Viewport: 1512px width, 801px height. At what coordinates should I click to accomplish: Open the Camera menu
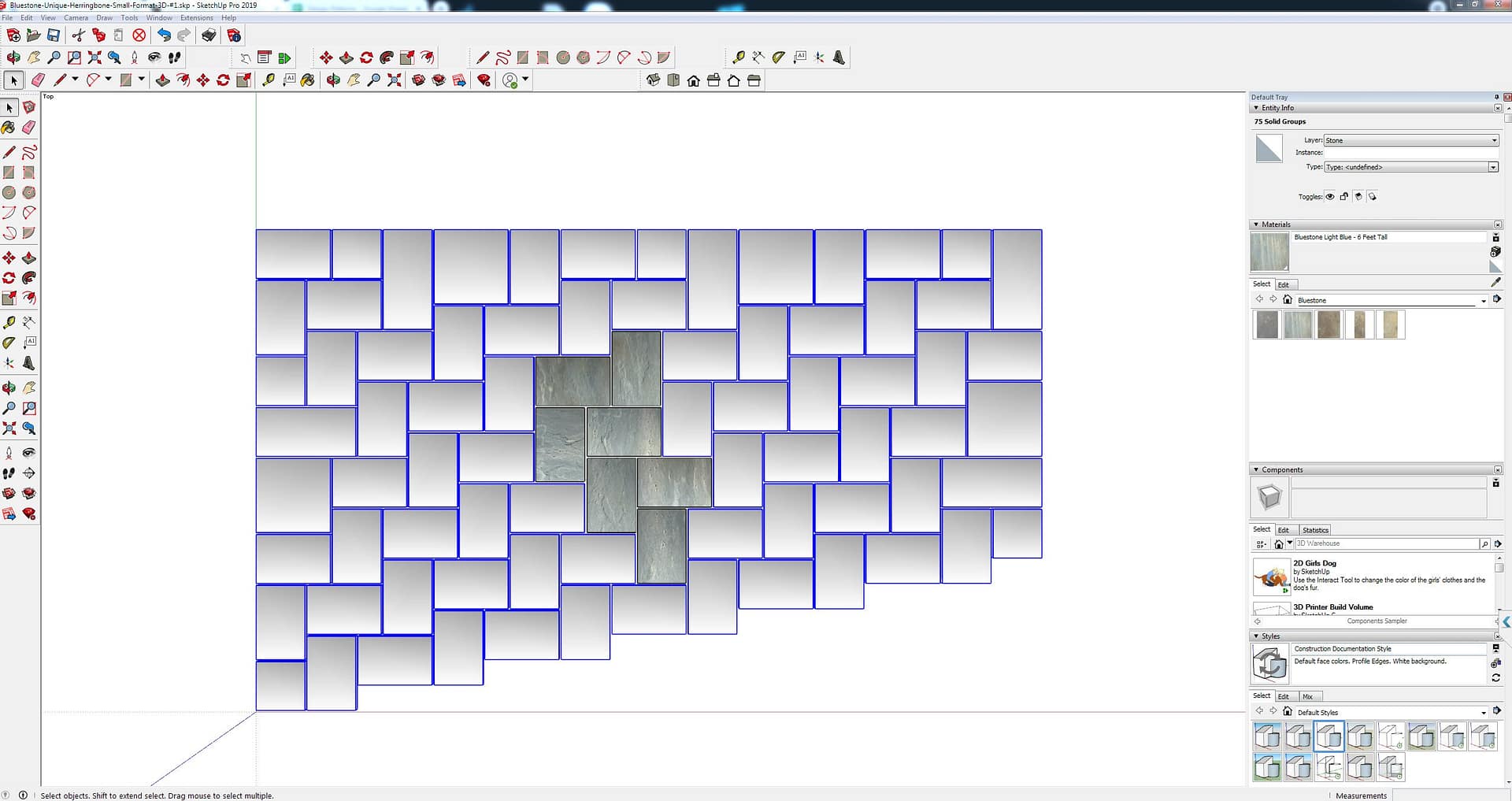coord(76,17)
